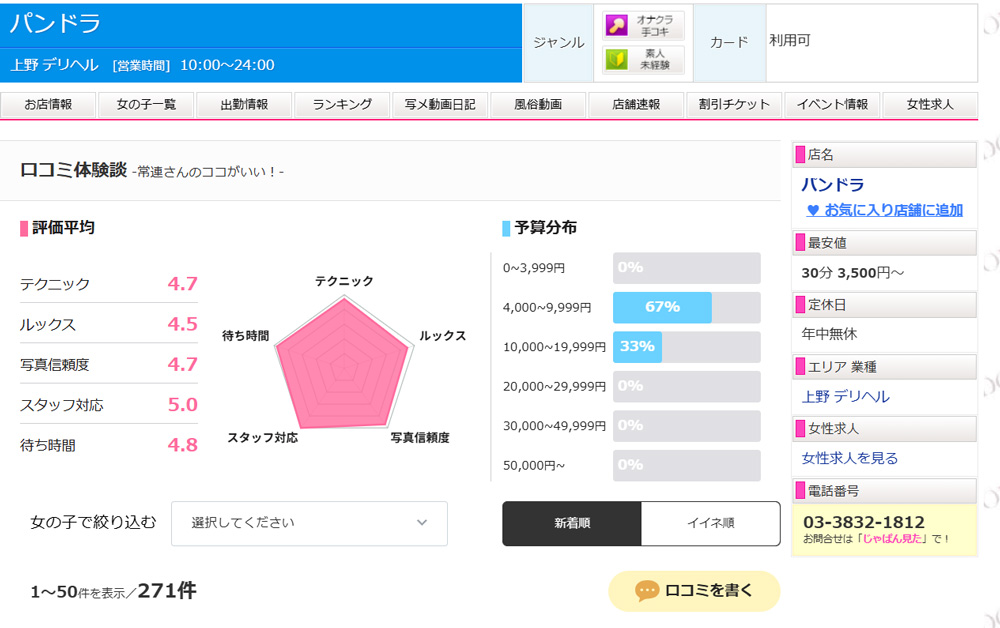
Task: Sort reviews by イイネ順
Action: coord(710,523)
